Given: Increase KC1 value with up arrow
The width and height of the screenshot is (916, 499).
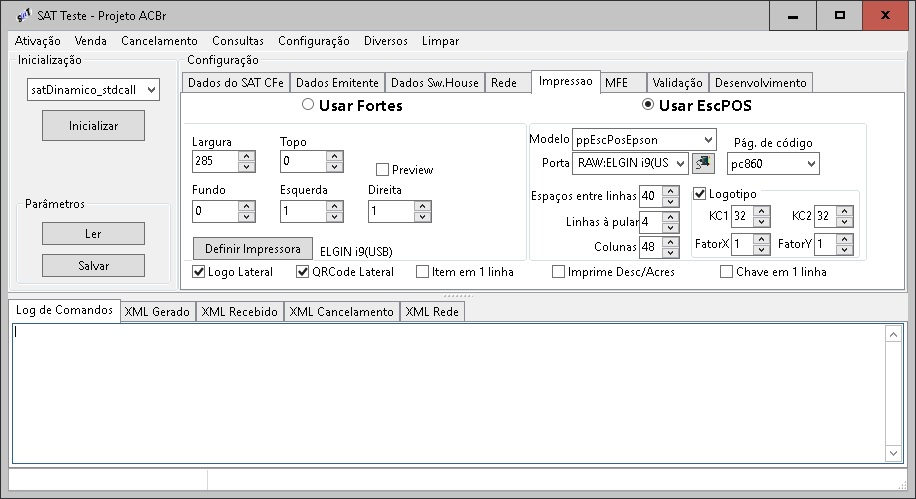Looking at the screenshot, I should 761,211.
